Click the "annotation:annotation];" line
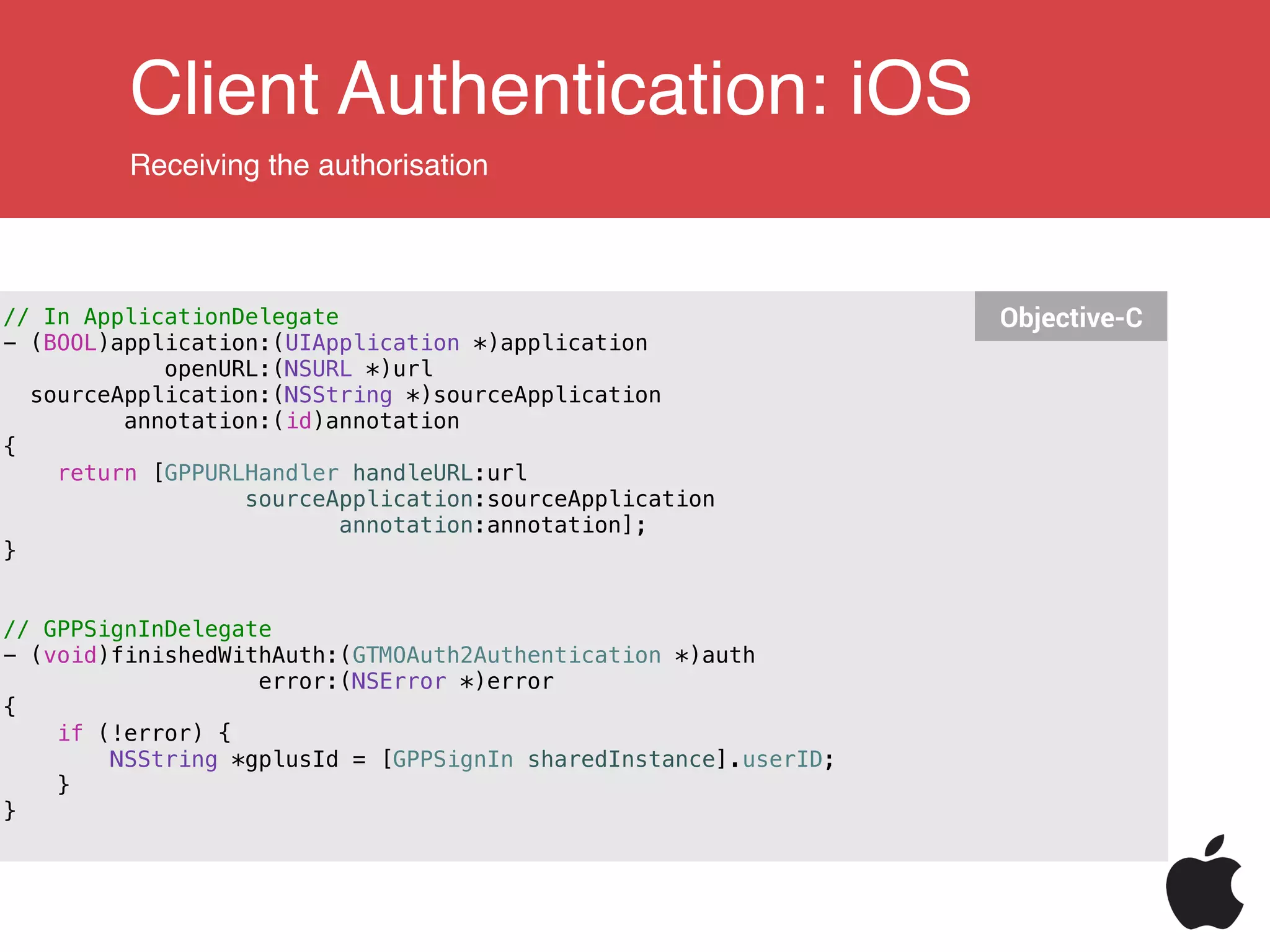 click(x=493, y=525)
